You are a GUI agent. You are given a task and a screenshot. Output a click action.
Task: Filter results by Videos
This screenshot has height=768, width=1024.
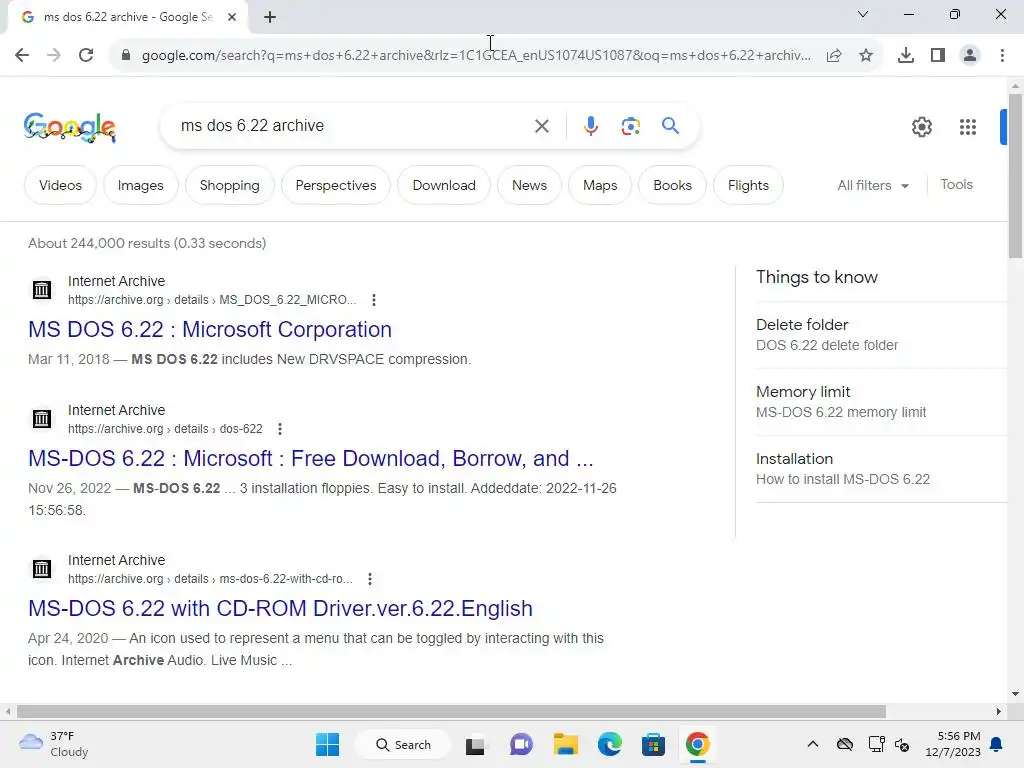click(60, 185)
